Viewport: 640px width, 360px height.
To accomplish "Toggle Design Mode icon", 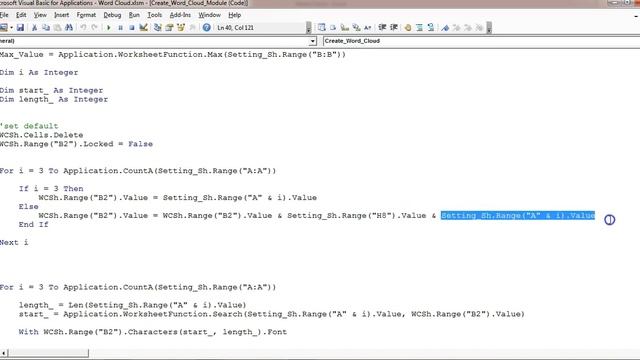I will coord(143,27).
